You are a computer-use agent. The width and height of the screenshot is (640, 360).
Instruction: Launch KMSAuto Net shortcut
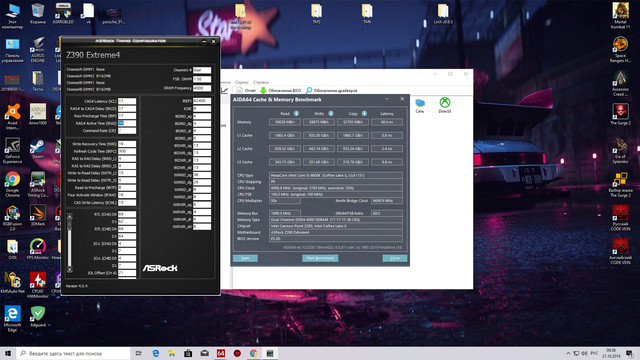point(12,283)
